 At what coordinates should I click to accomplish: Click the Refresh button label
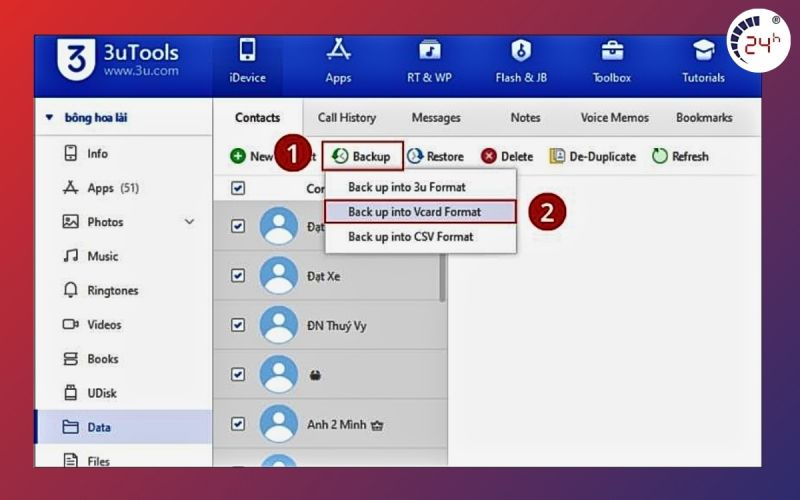(x=690, y=157)
